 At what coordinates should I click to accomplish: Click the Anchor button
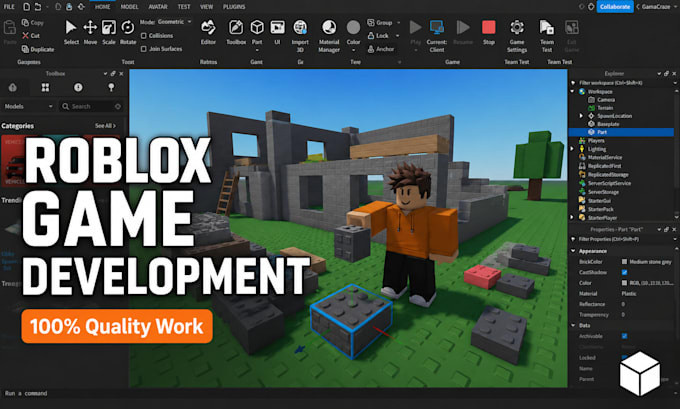coord(381,49)
